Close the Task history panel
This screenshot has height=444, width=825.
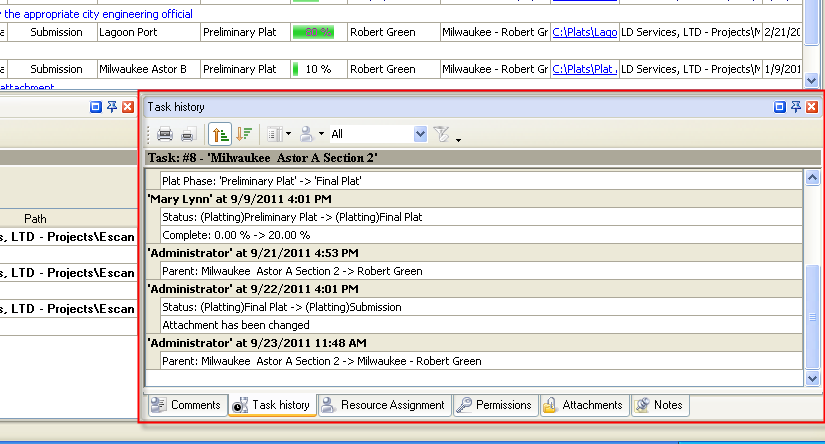coord(812,106)
